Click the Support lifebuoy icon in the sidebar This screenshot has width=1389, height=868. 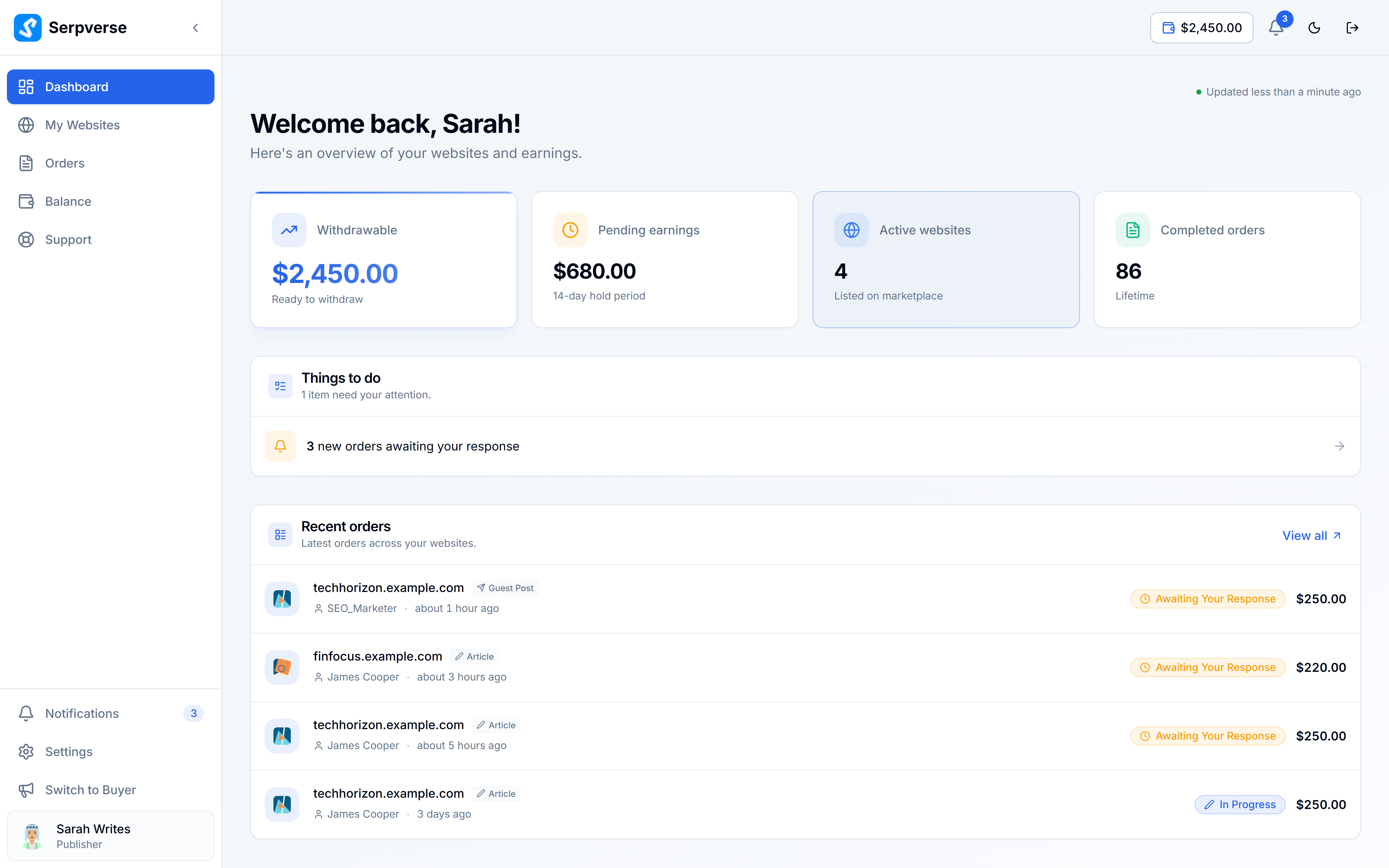pyautogui.click(x=26, y=239)
